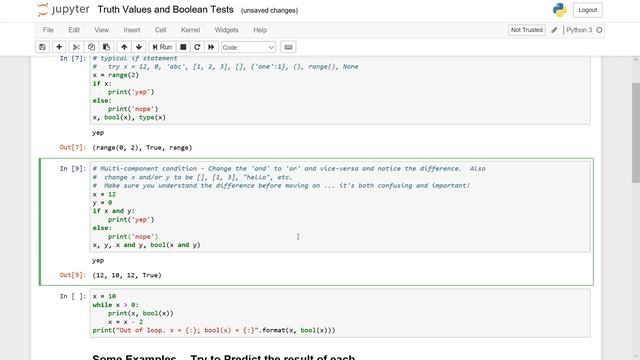The image size is (640, 360).
Task: Open the command palette keyboard icon
Action: point(288,47)
